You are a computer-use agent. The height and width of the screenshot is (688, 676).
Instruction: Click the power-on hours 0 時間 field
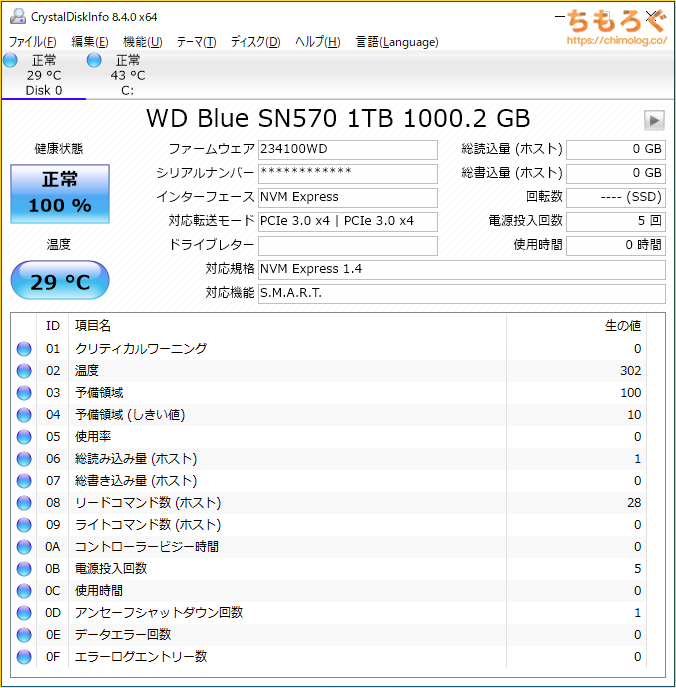616,245
